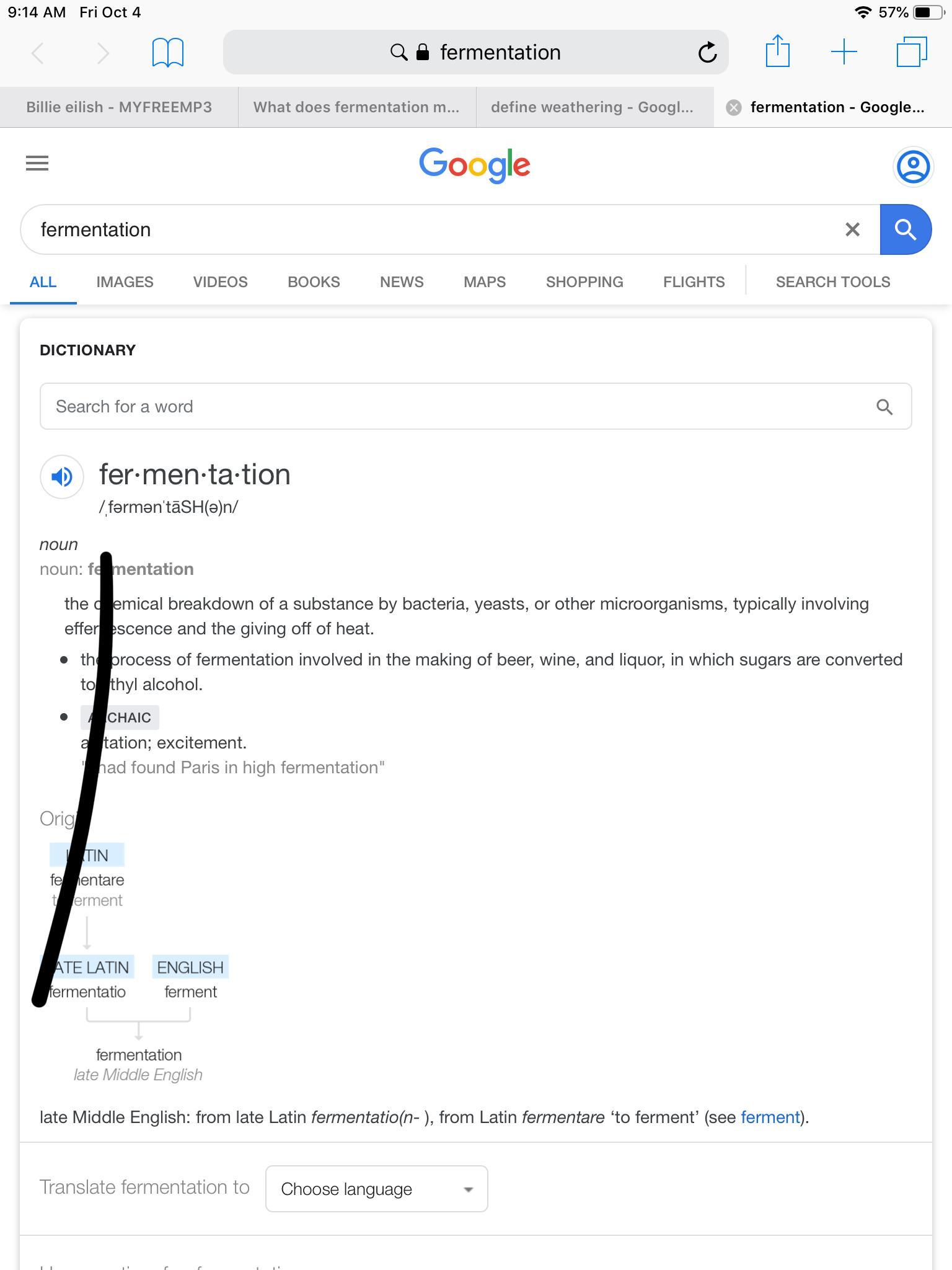Clear the search query with X
The width and height of the screenshot is (952, 1270).
852,229
